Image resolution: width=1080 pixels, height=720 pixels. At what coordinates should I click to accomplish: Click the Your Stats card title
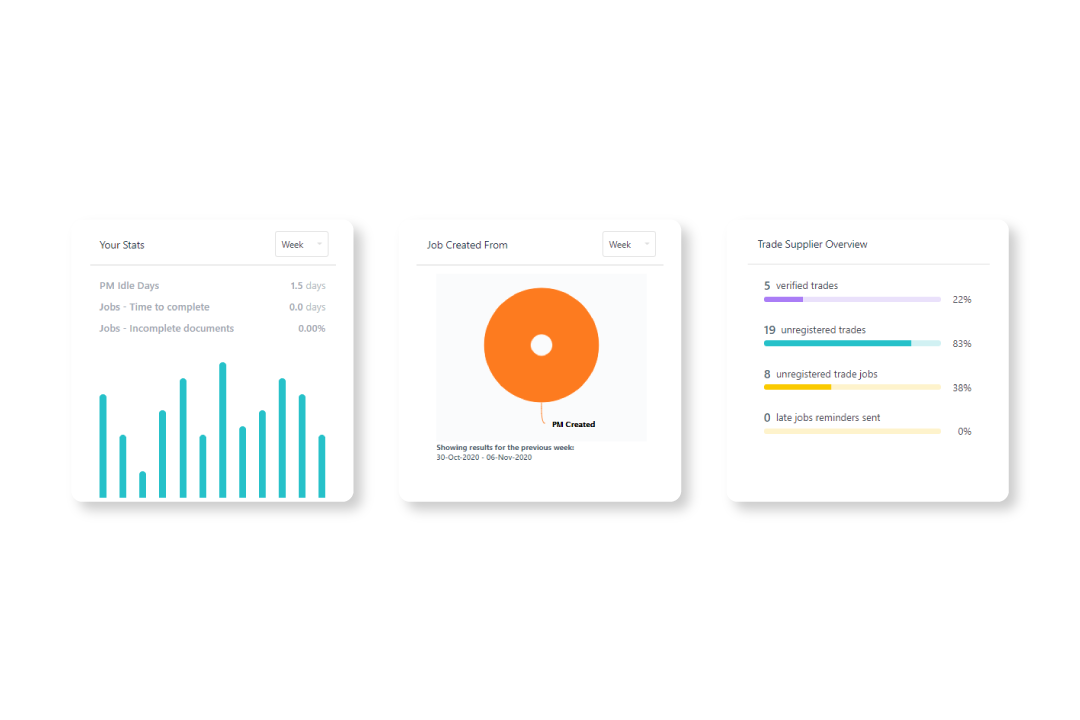click(122, 245)
